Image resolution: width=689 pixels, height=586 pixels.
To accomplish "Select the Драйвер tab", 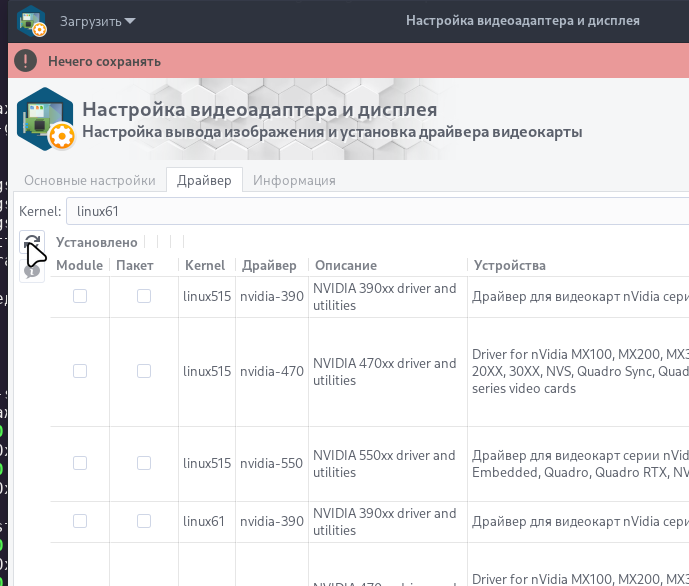I will [x=204, y=180].
